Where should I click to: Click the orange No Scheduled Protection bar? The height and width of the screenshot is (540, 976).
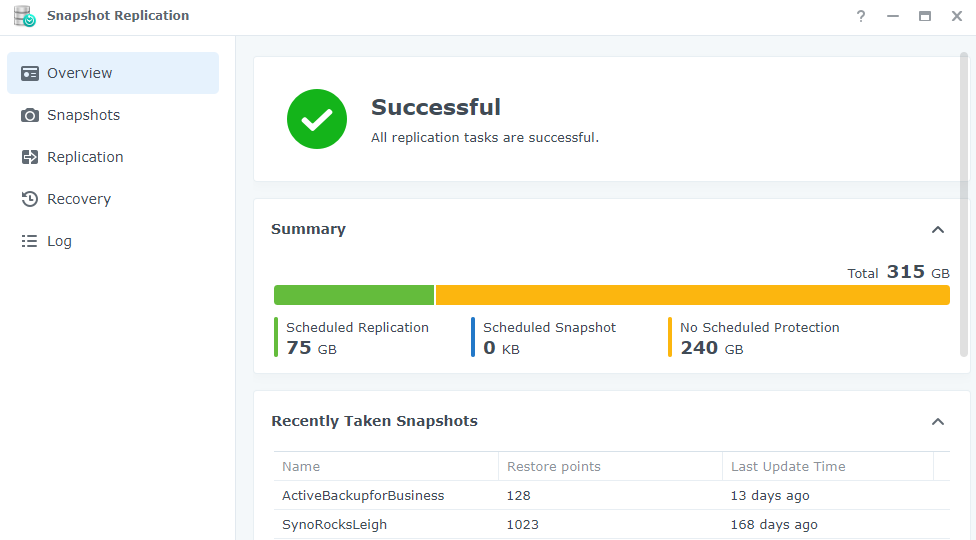tap(693, 295)
